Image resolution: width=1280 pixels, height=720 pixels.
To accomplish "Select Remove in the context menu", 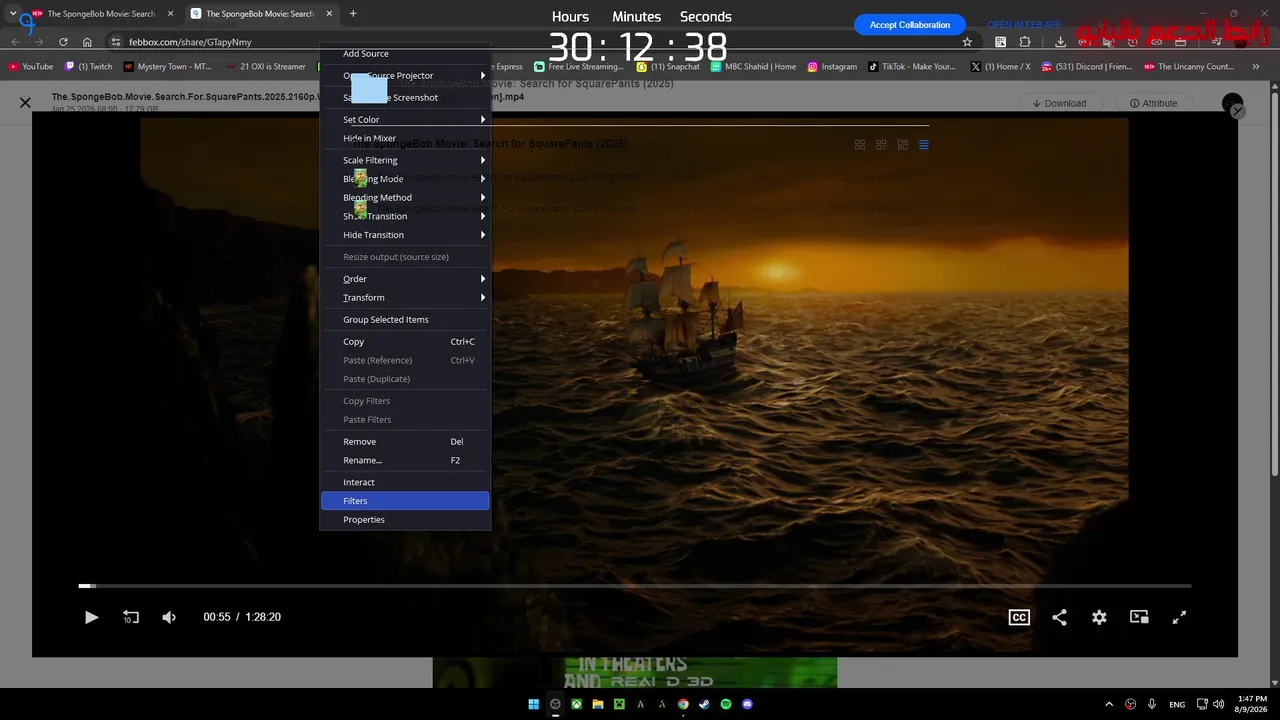I will 405,442.
